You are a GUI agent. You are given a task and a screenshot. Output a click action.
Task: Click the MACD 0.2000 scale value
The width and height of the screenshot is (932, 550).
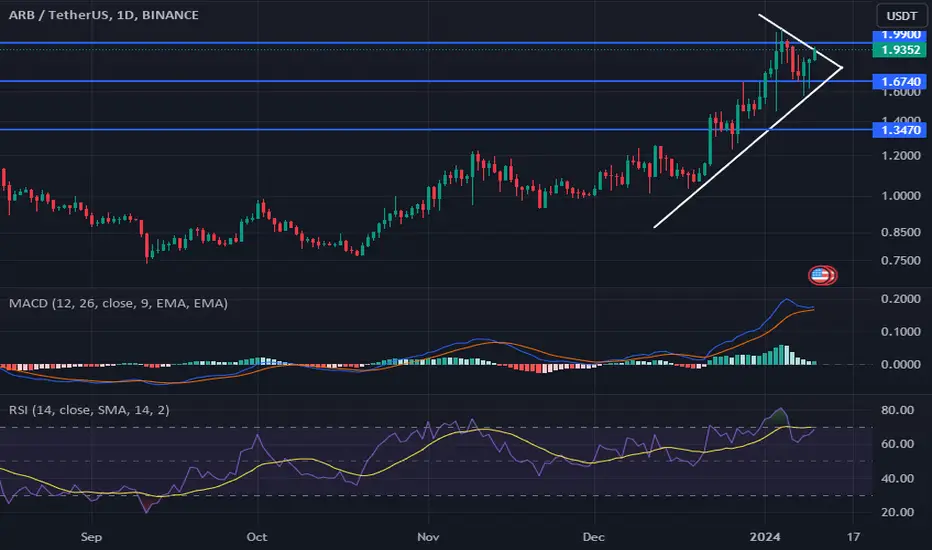pos(901,299)
